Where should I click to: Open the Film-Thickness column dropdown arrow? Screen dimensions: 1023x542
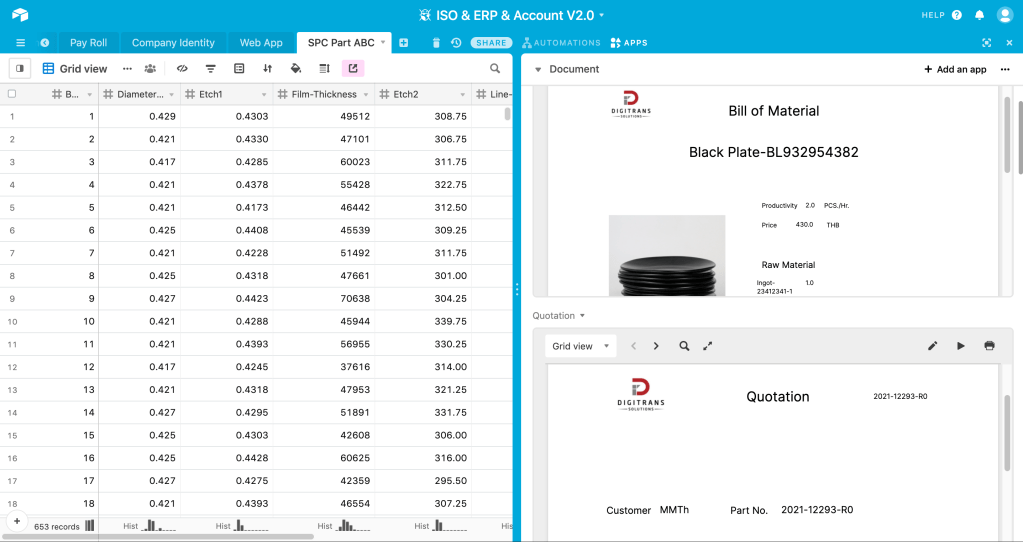[x=365, y=94]
